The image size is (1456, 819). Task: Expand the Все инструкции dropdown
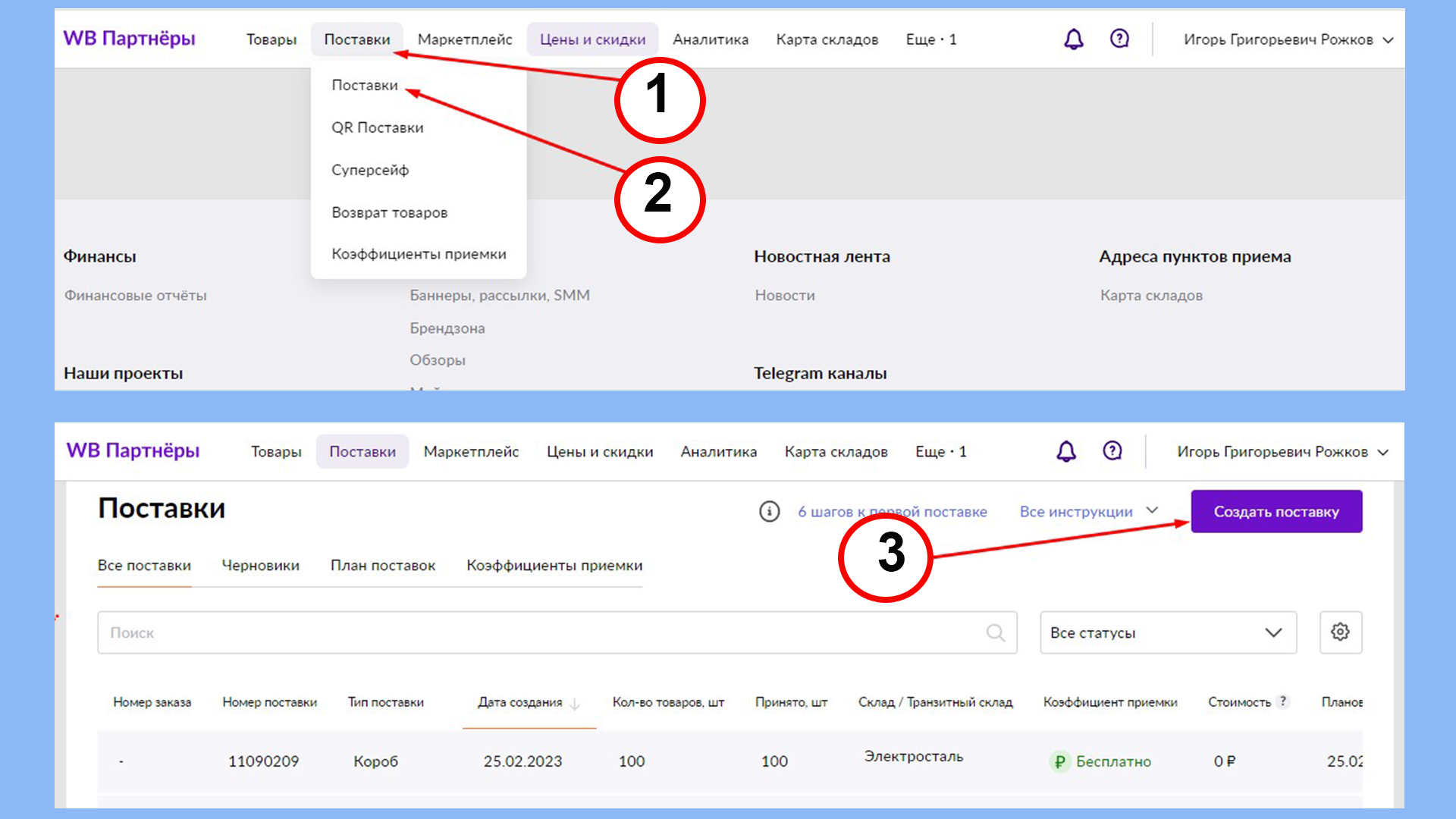1089,512
